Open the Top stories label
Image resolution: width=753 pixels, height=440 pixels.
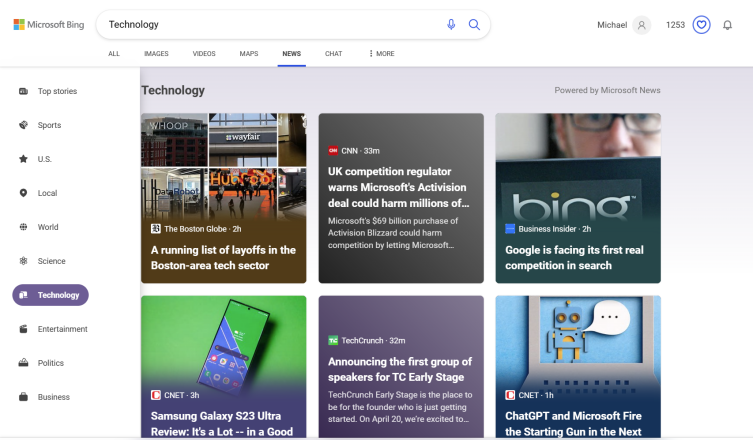click(57, 91)
